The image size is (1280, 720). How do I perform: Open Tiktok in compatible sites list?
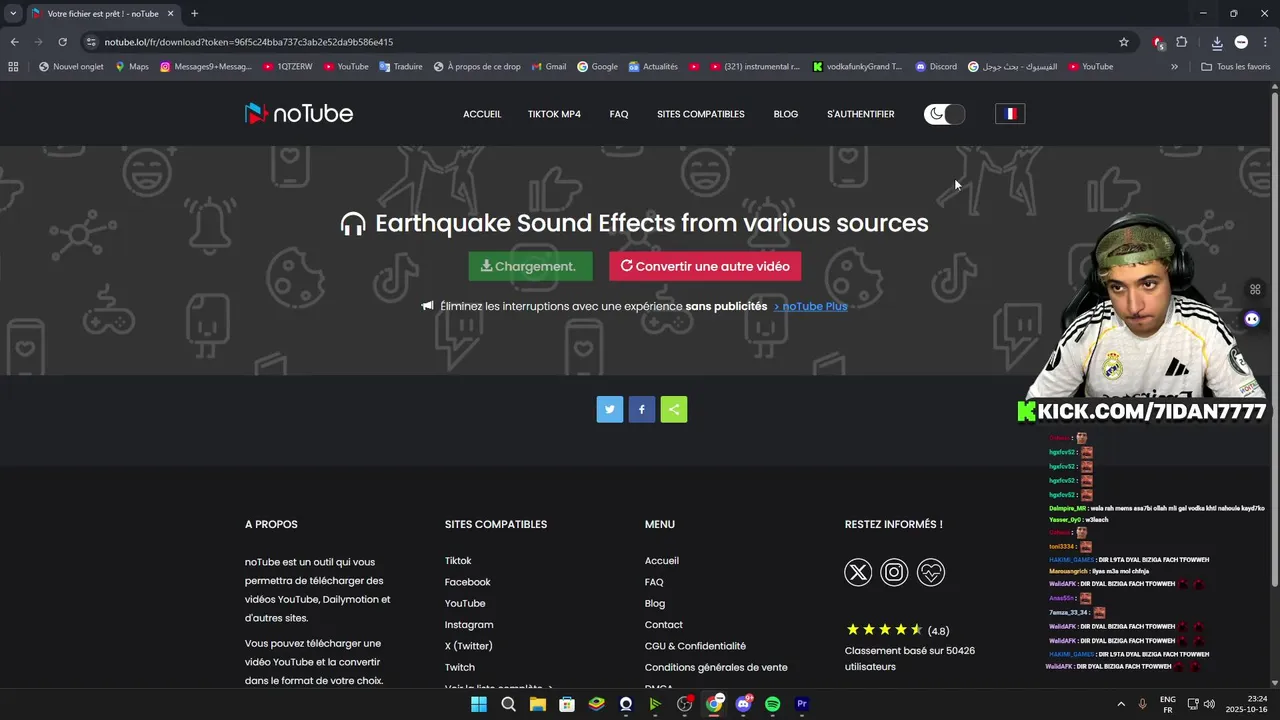click(x=458, y=561)
